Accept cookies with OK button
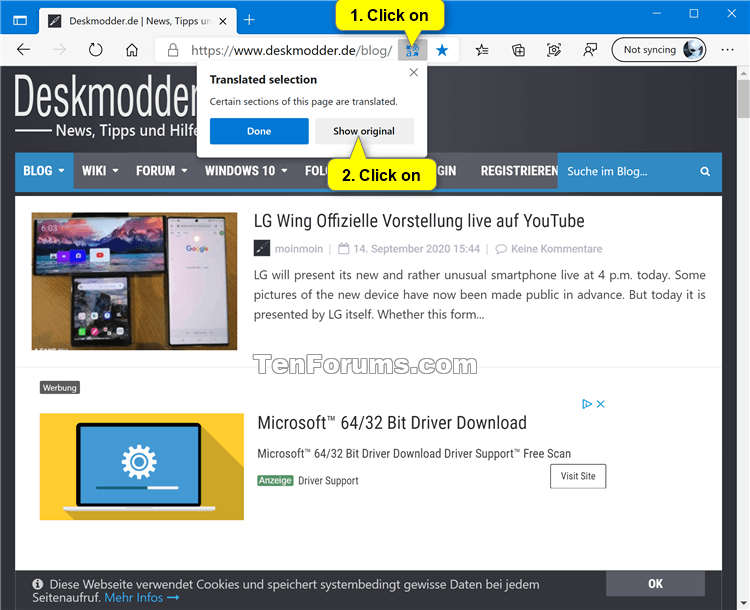Viewport: 750px width, 610px height. 655,584
